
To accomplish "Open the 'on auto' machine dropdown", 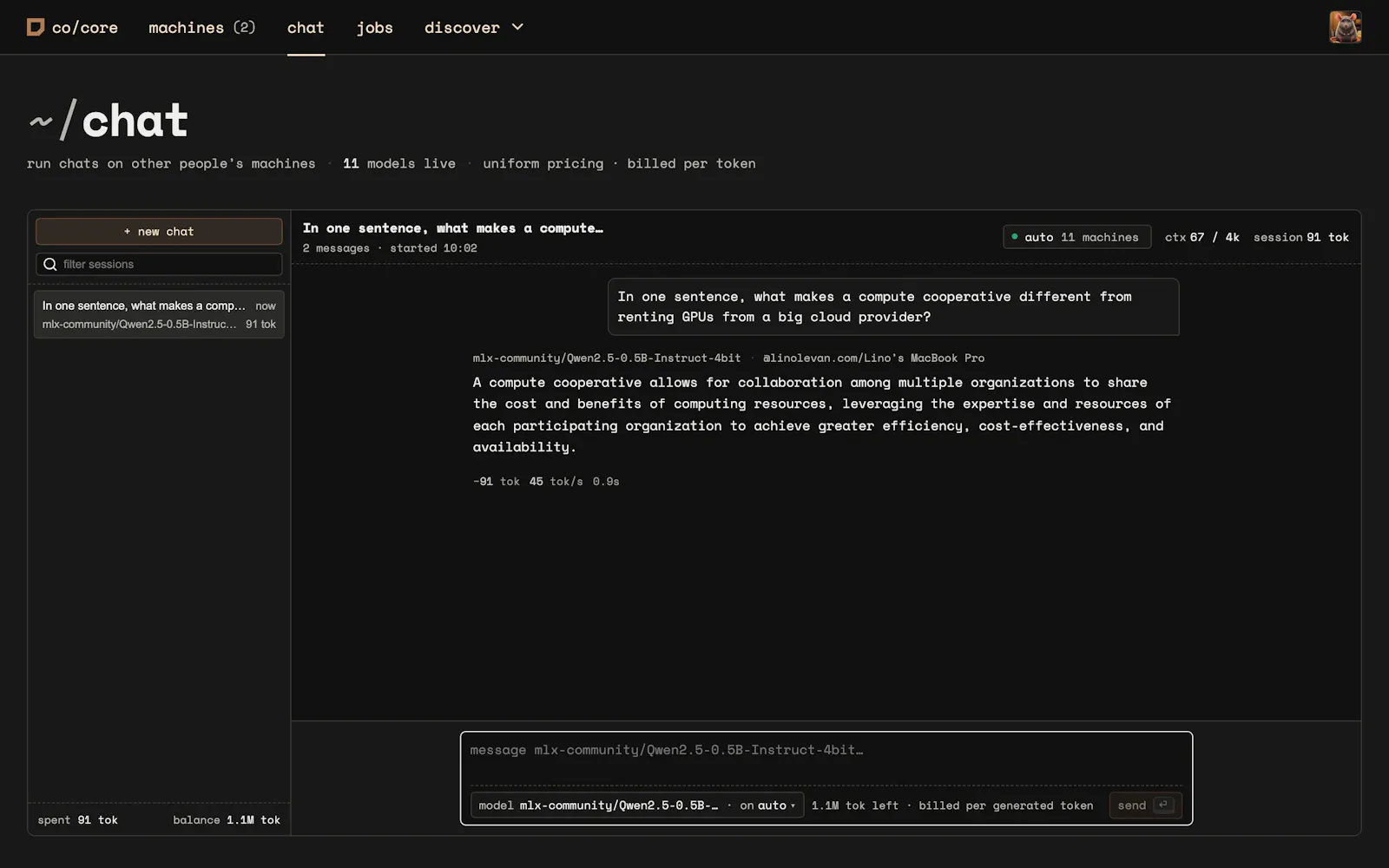I will [x=767, y=806].
